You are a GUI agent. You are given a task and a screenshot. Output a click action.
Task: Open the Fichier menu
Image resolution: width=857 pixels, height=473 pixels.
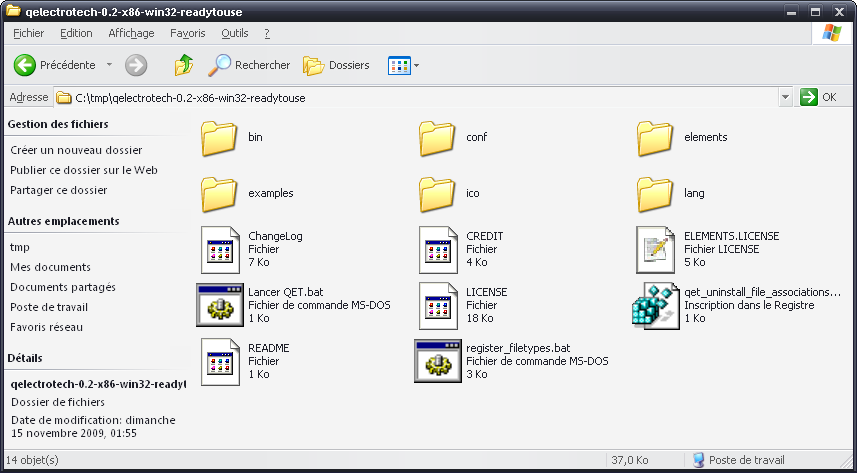coord(28,33)
